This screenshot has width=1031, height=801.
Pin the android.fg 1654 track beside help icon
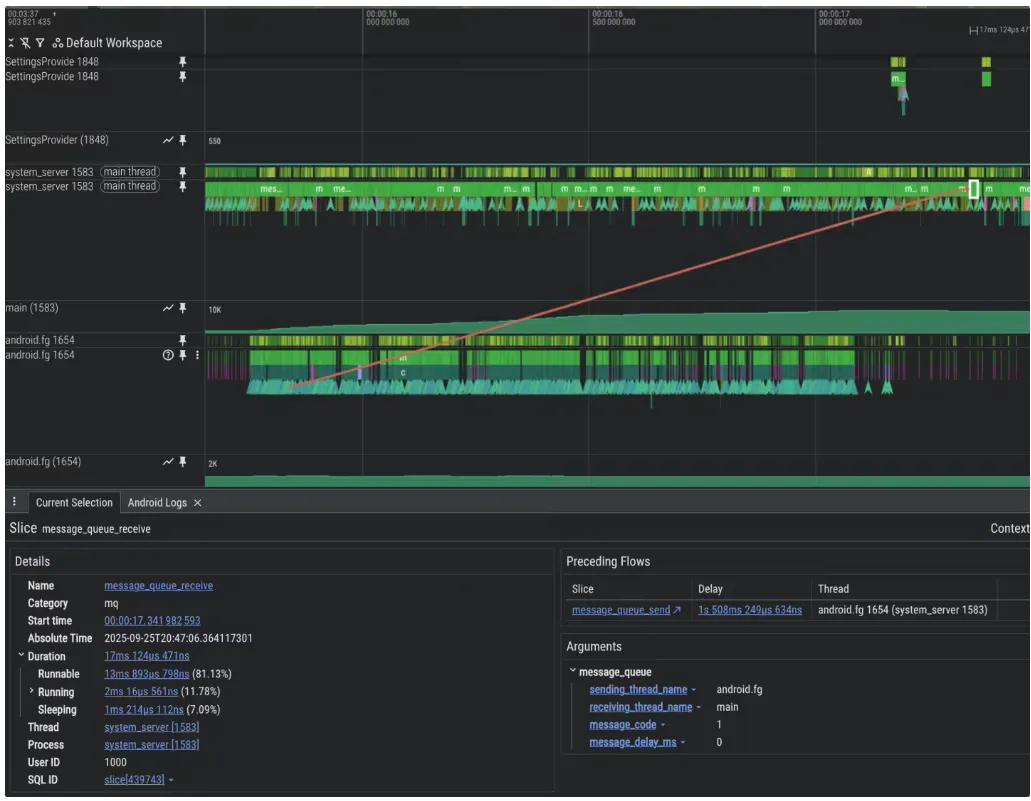tap(183, 355)
